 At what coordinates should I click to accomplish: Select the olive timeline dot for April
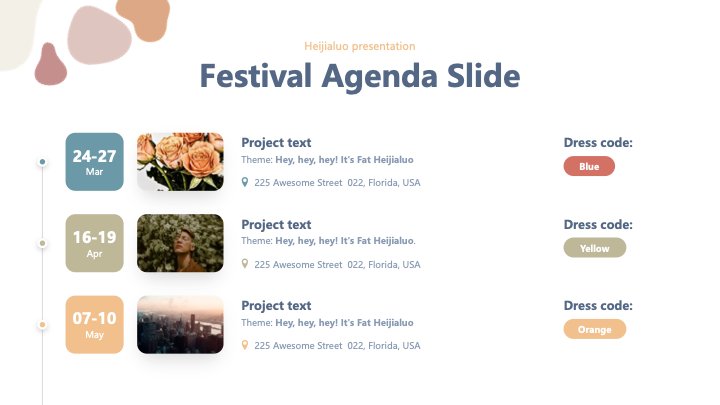(x=42, y=243)
